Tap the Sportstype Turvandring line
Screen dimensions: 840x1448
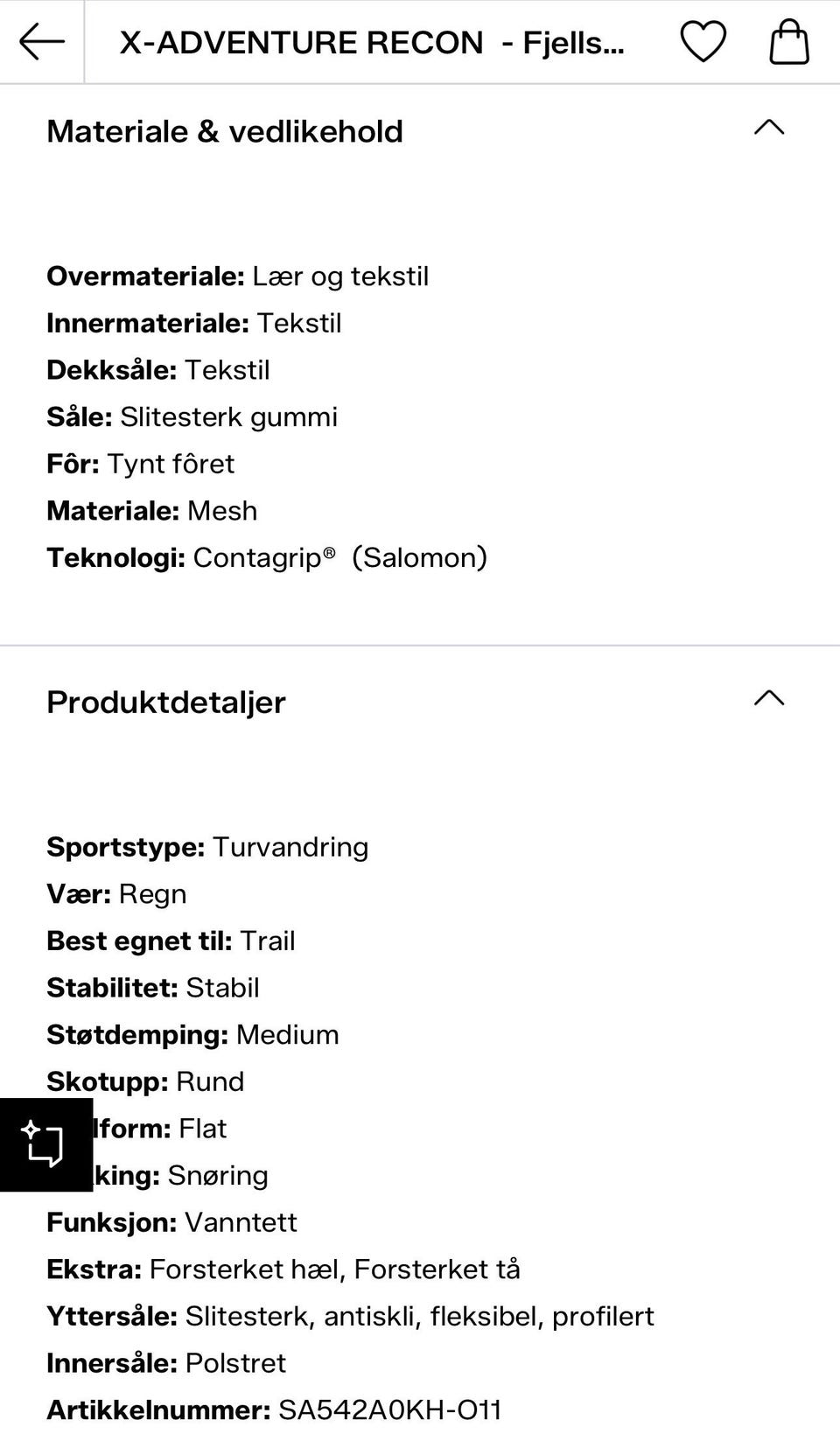click(207, 847)
